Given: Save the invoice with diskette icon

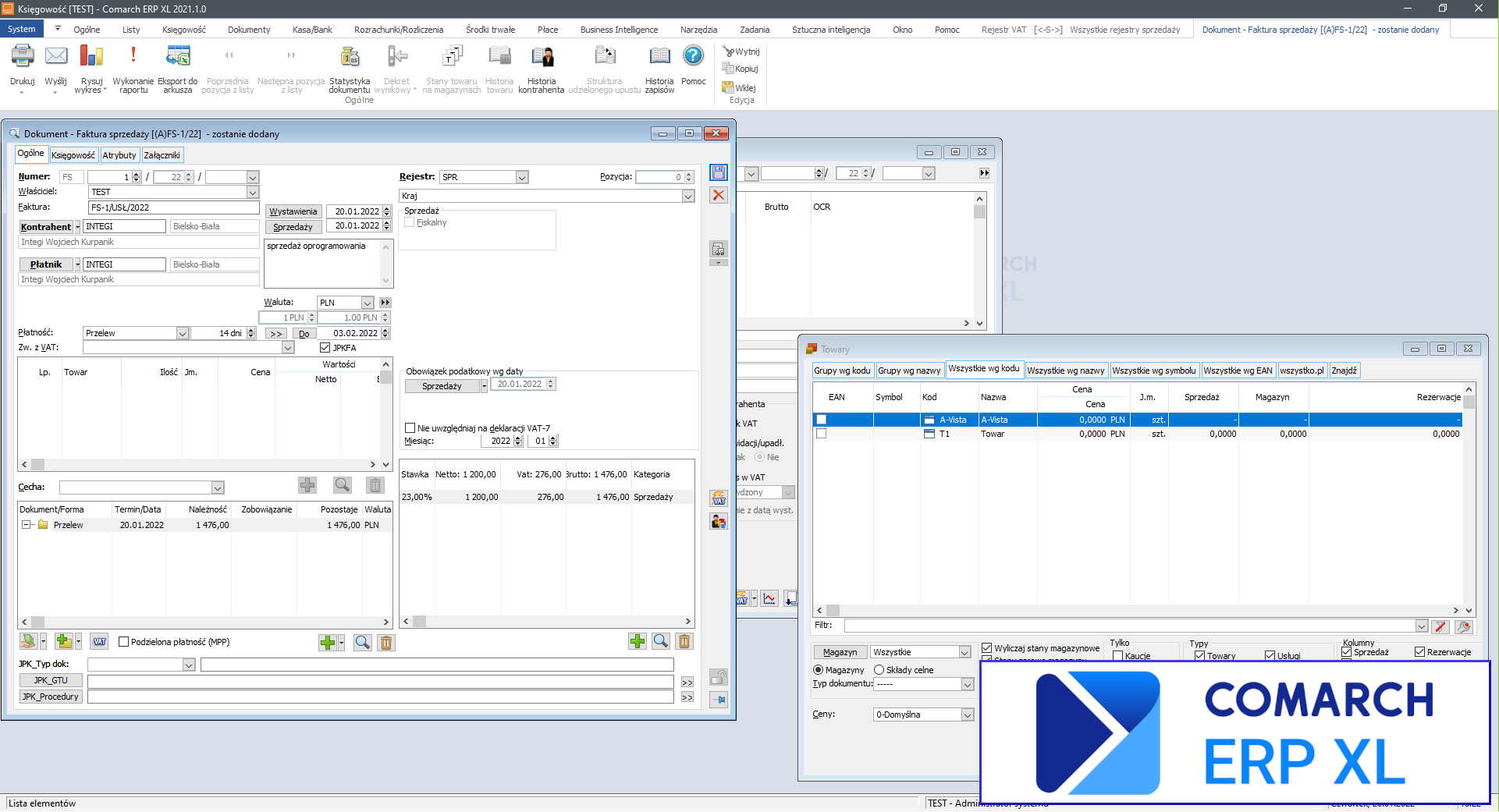Looking at the screenshot, I should pos(719,172).
